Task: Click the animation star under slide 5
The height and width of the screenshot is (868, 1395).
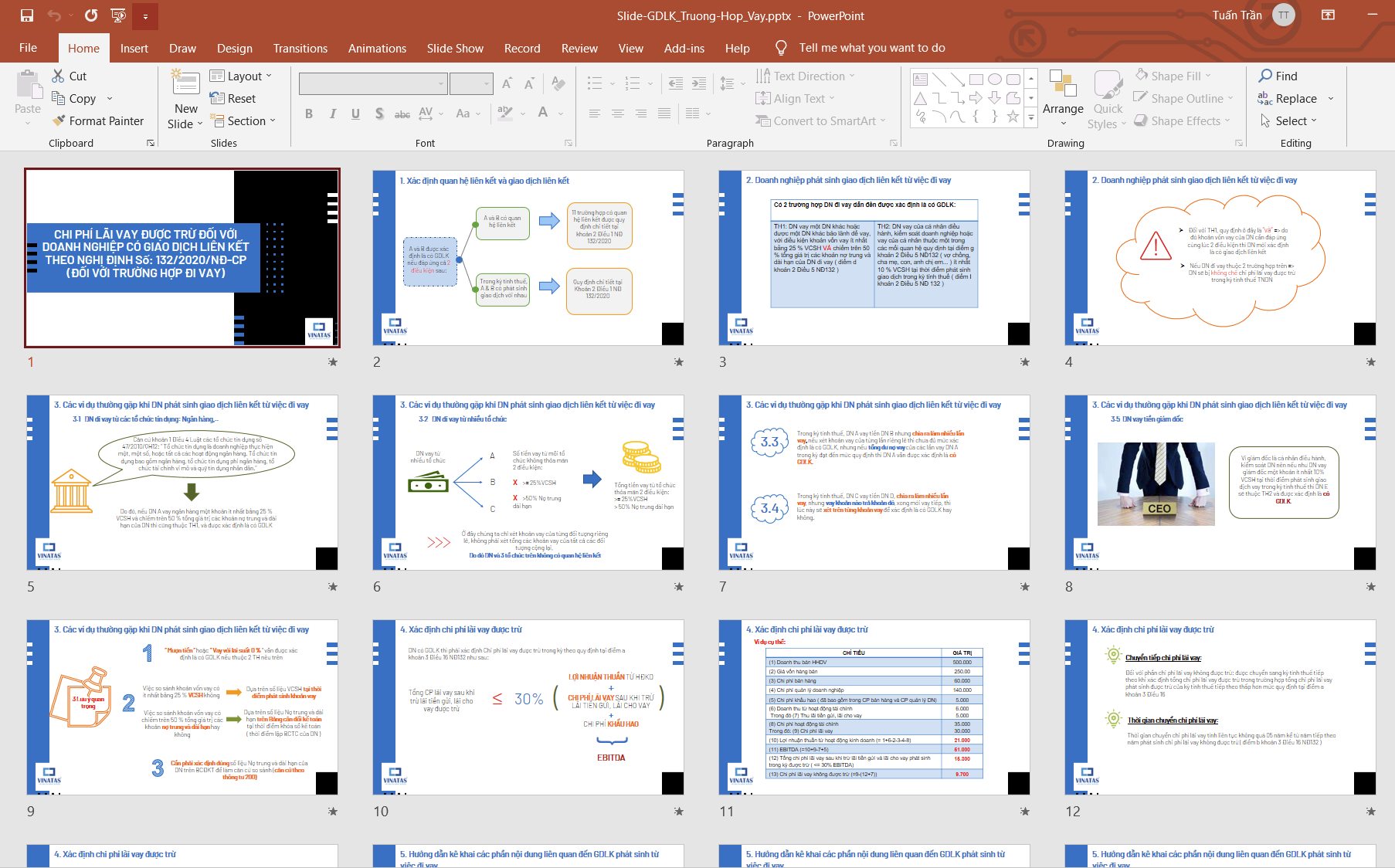Action: pos(332,587)
